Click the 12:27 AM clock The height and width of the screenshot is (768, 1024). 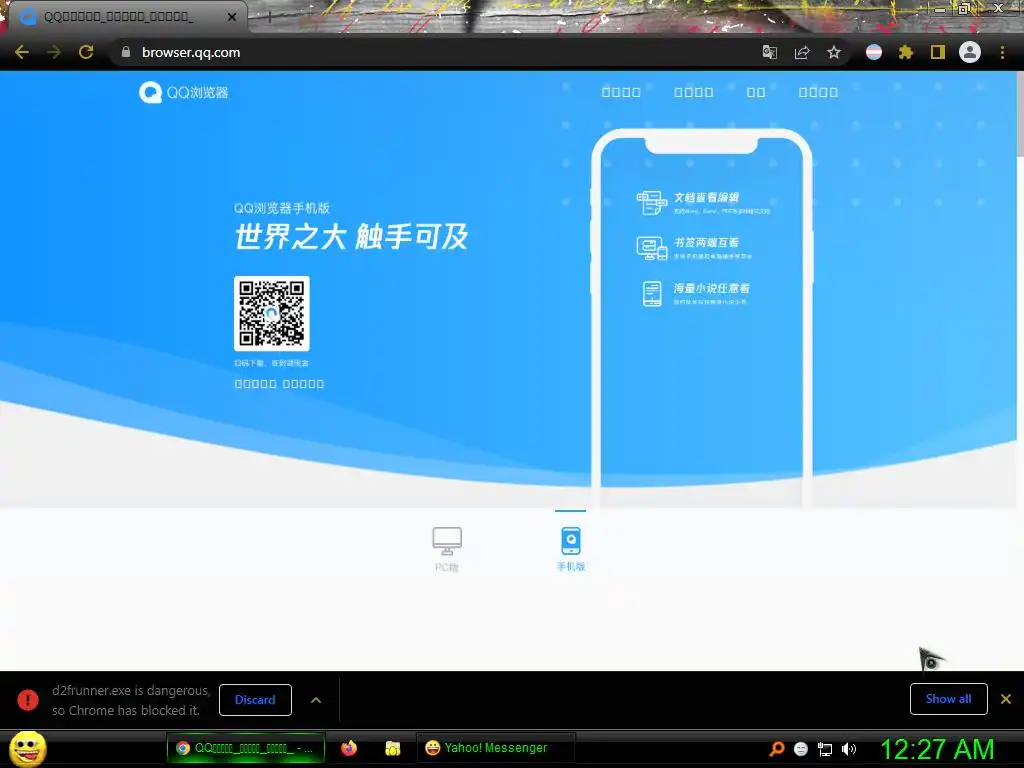pos(937,749)
